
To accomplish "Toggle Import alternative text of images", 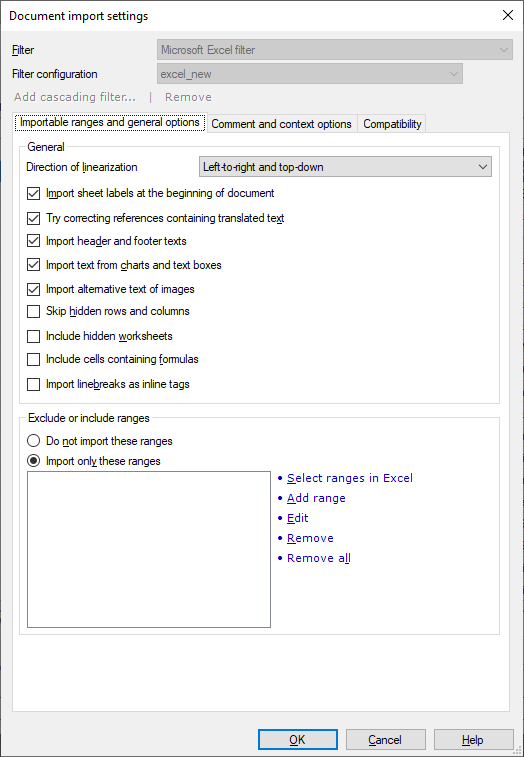I will pyautogui.click(x=33, y=289).
